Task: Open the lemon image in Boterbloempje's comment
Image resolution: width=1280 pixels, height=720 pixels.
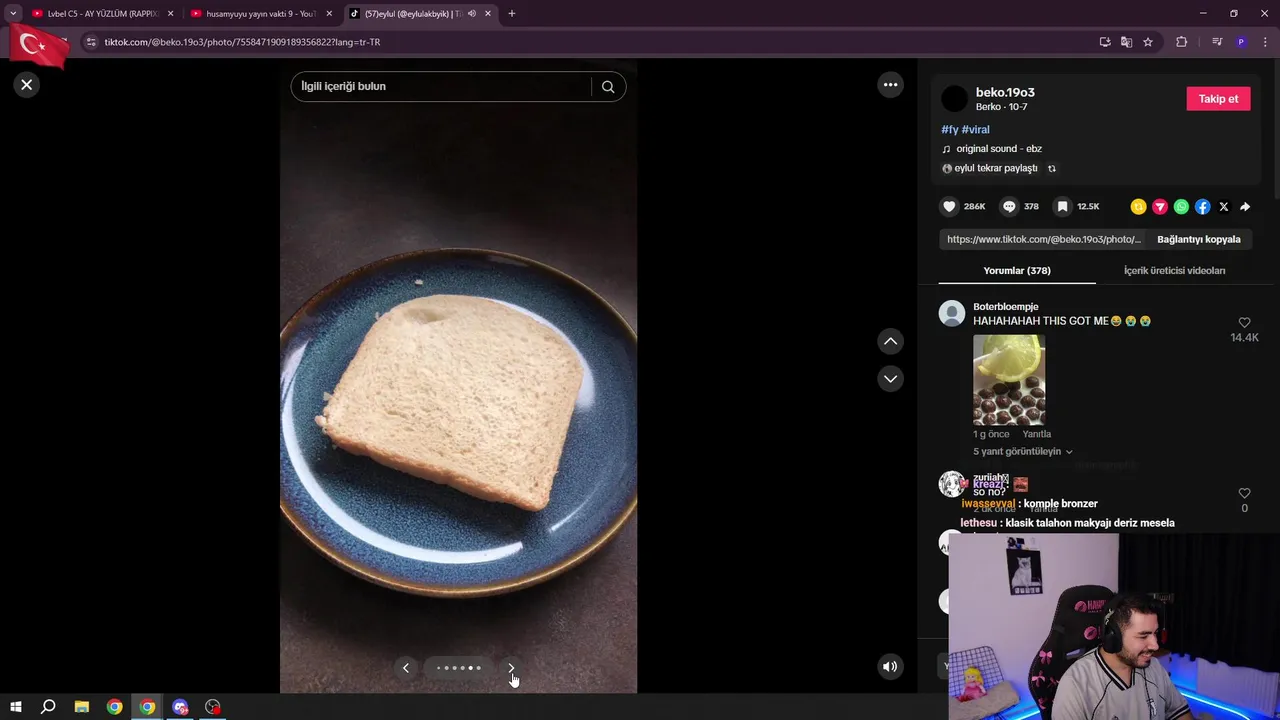Action: tap(1009, 380)
